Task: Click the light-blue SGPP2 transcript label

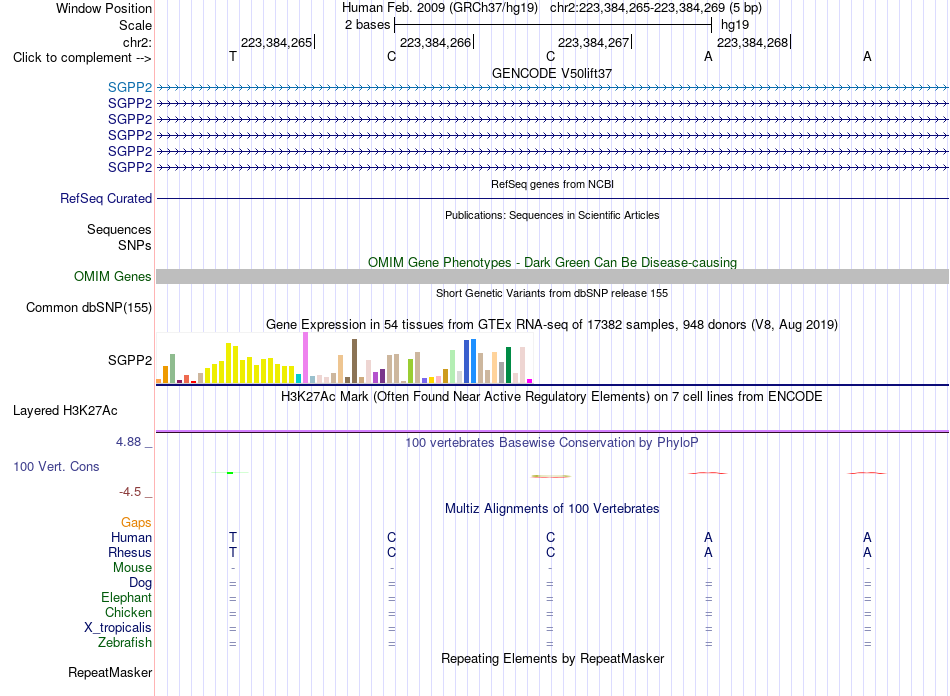Action: coord(130,87)
